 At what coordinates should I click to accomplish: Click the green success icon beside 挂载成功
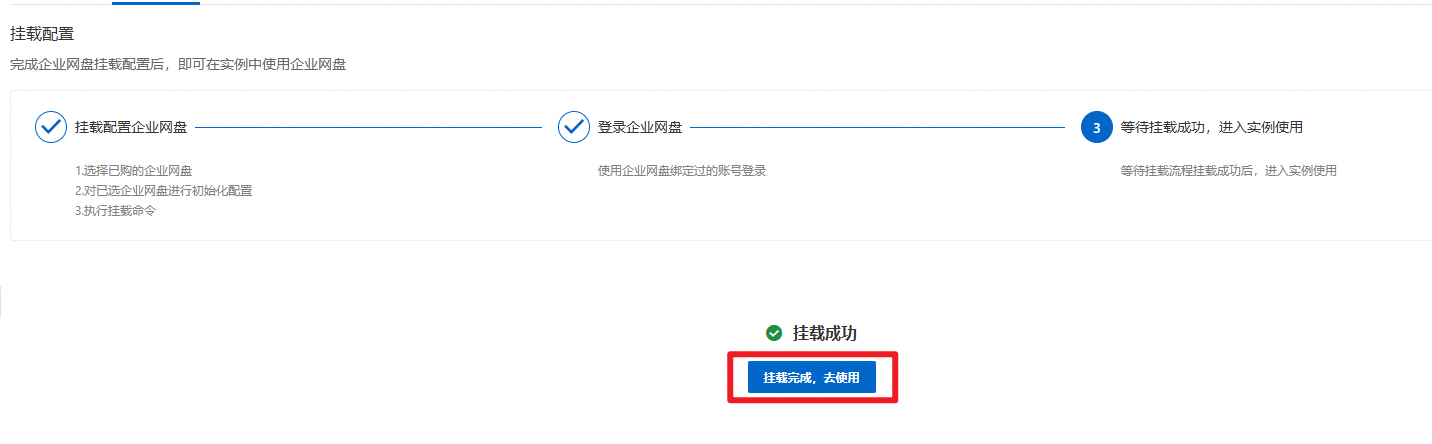tap(773, 333)
